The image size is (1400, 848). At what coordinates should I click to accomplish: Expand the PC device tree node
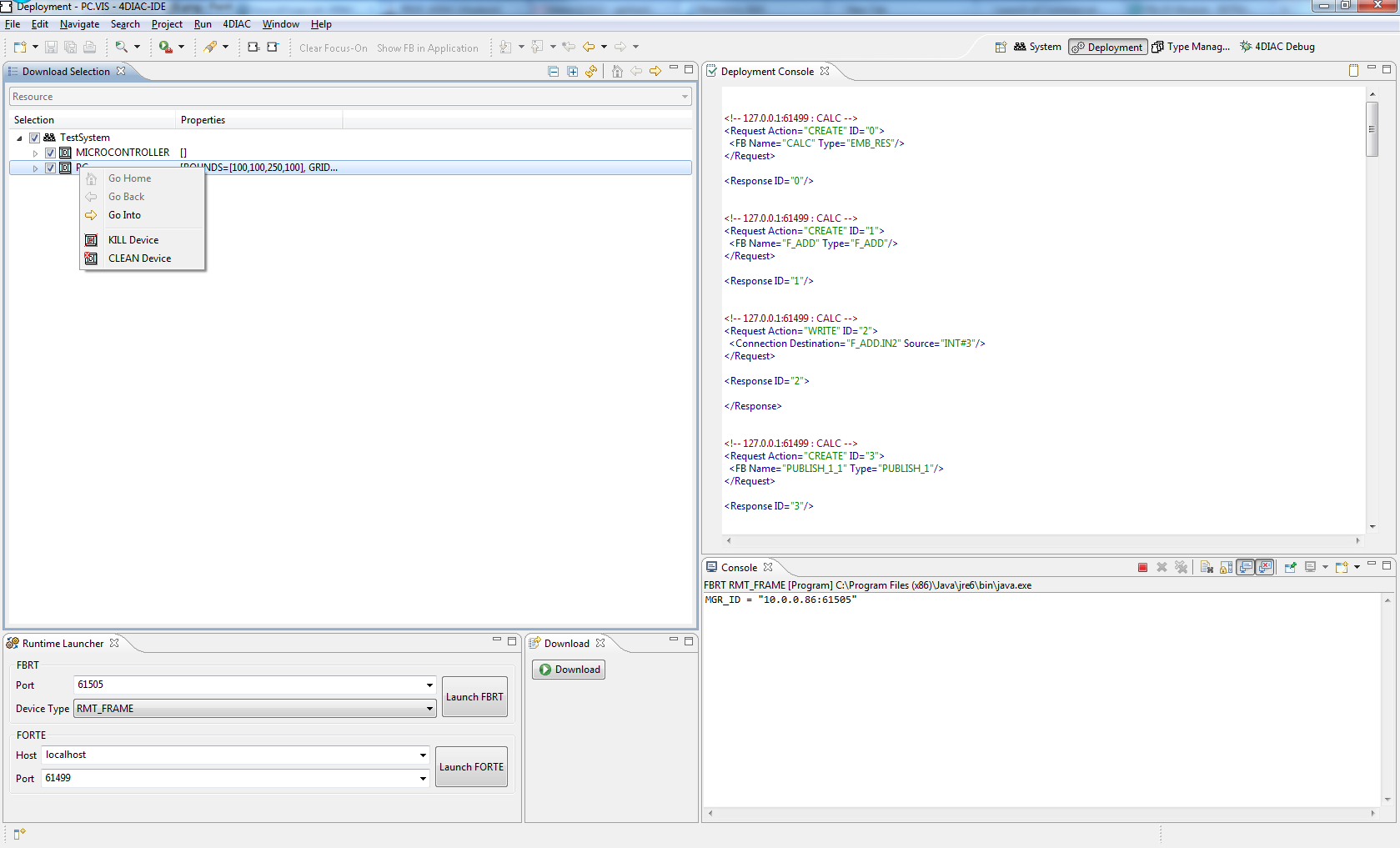35,168
